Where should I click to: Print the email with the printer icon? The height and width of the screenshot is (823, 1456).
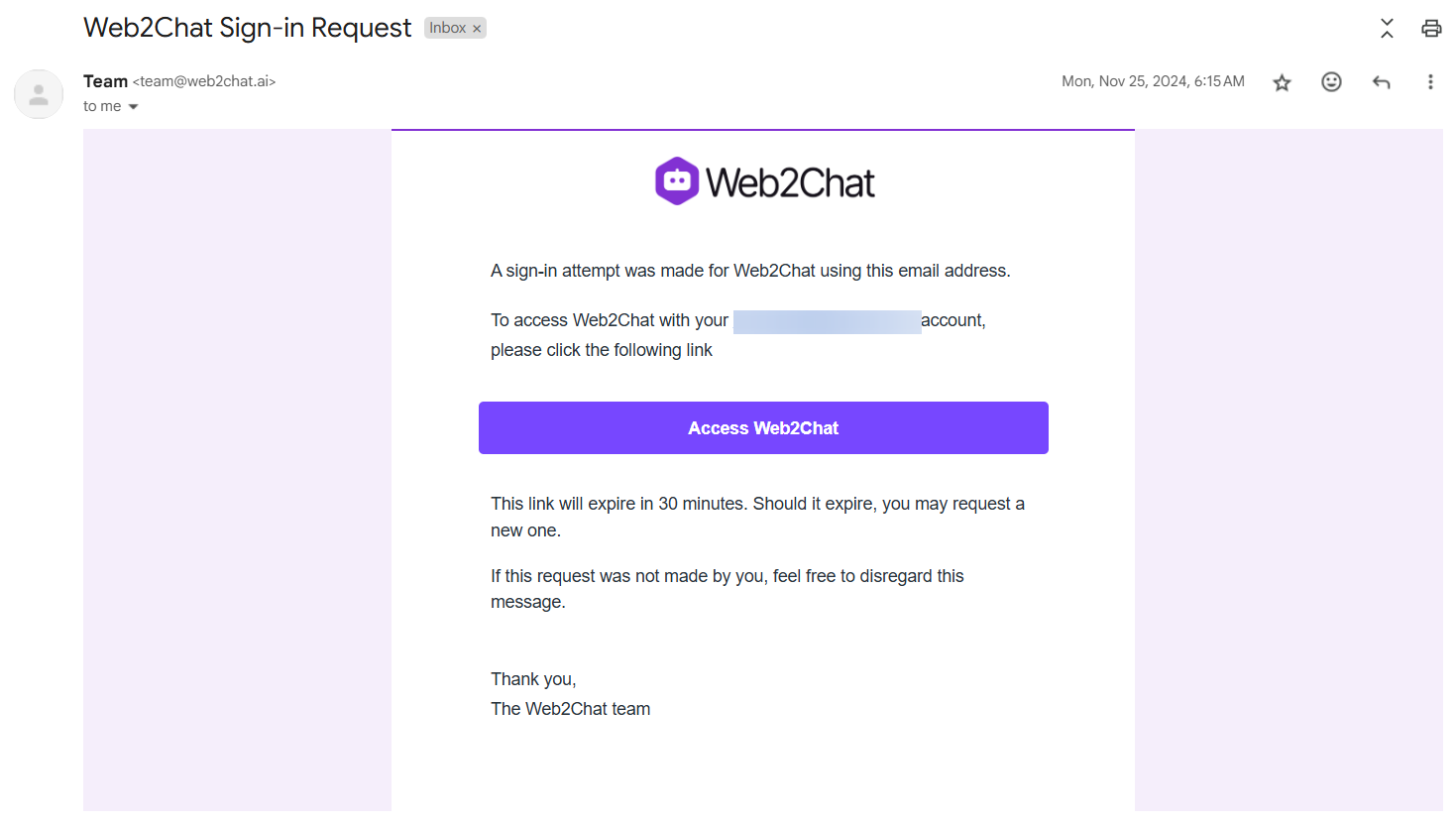(x=1431, y=28)
